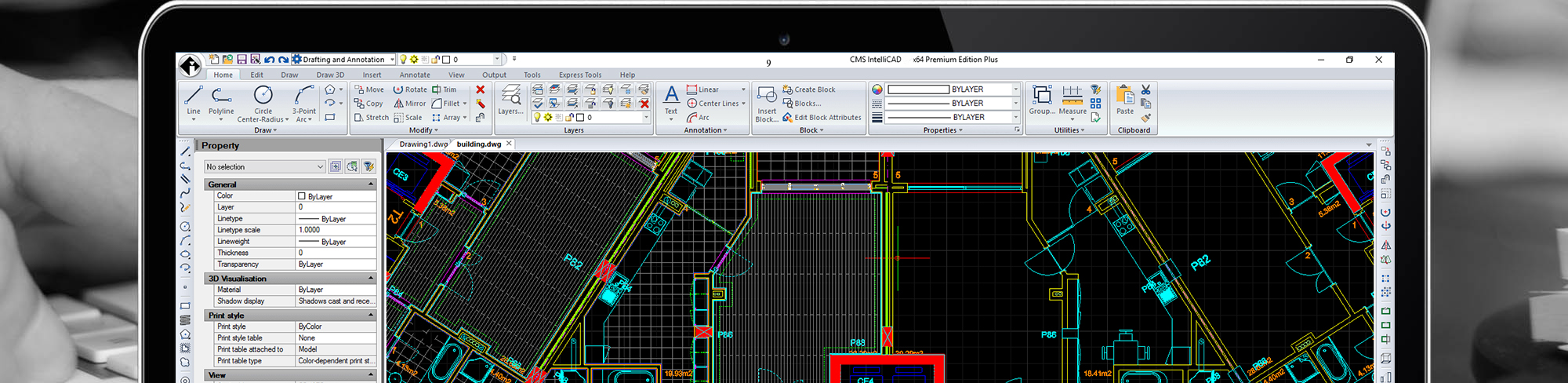Collapse the General section
Image resolution: width=1568 pixels, height=383 pixels.
[x=371, y=184]
